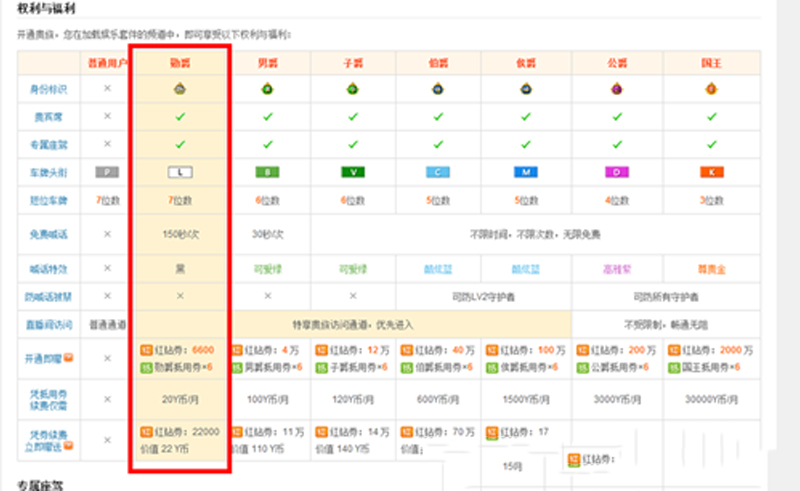Click the 伯爵 identity badge icon

pyautogui.click(x=438, y=89)
